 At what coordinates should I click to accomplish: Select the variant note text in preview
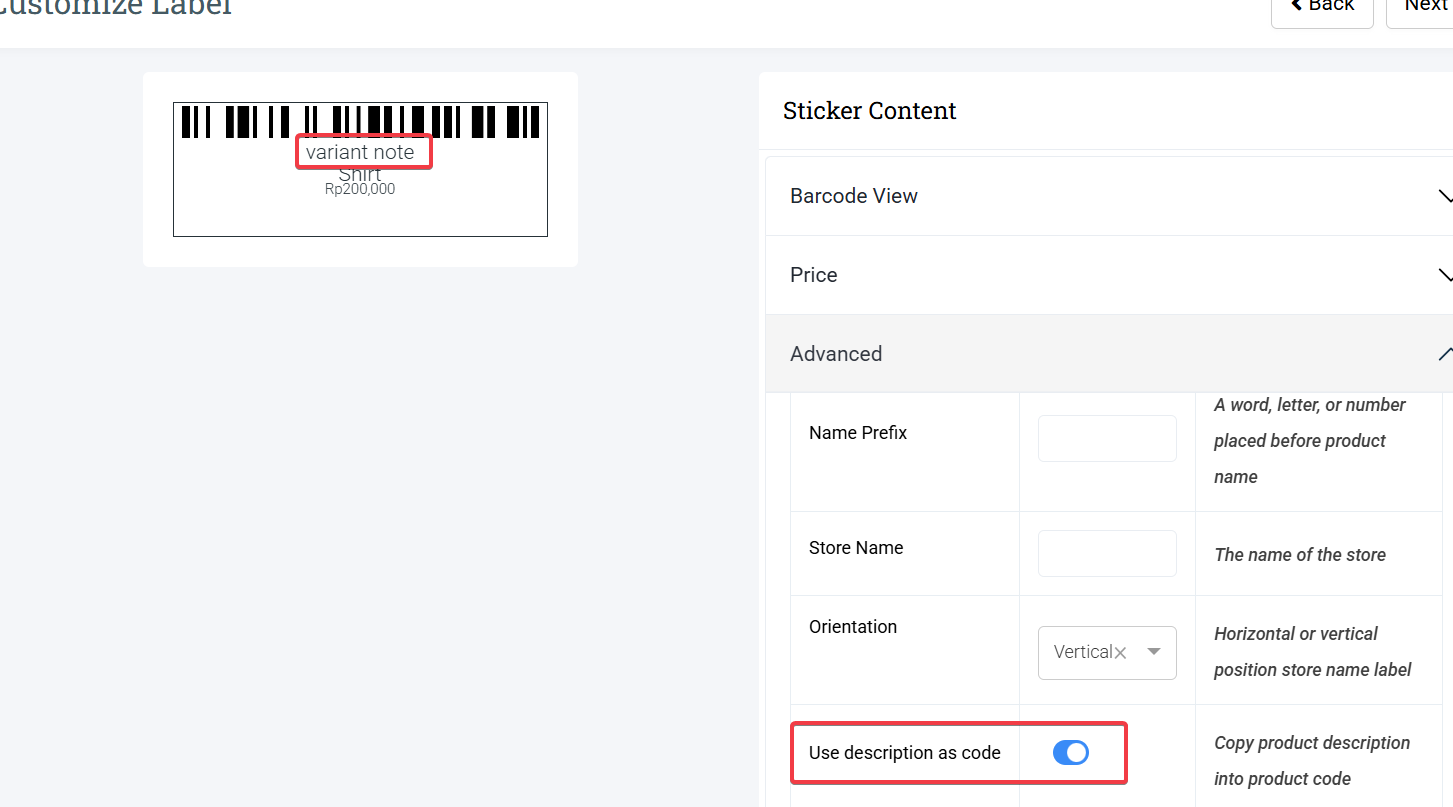pyautogui.click(x=360, y=152)
